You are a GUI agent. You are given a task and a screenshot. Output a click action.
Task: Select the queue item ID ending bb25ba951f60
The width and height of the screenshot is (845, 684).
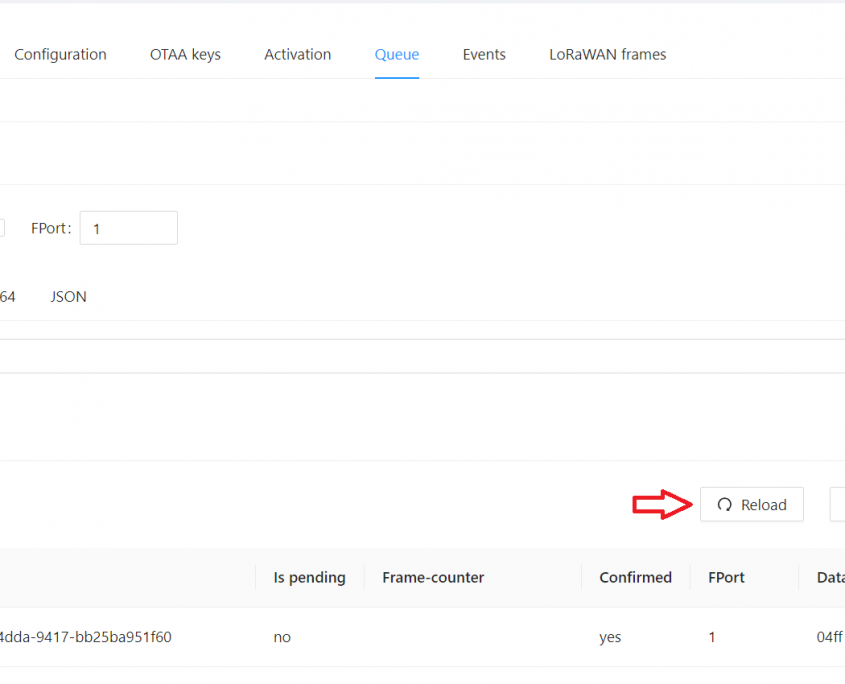85,637
